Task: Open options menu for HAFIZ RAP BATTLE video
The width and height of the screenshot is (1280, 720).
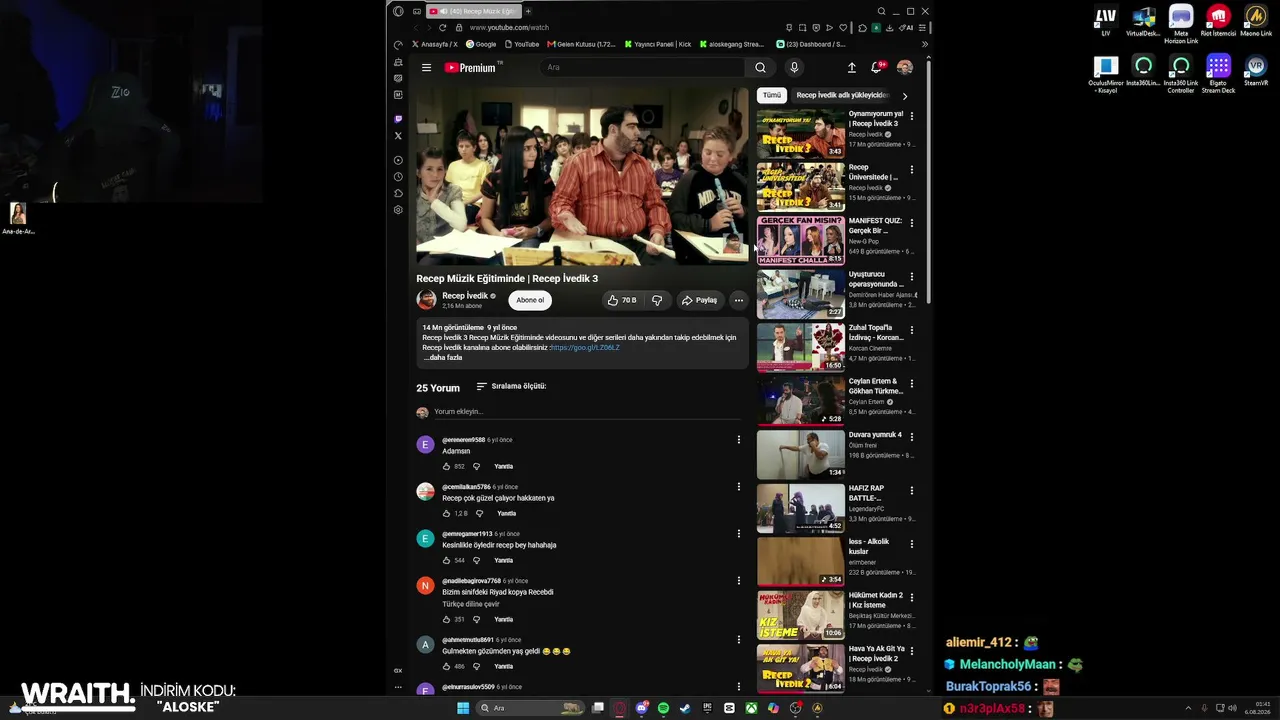Action: click(x=911, y=490)
